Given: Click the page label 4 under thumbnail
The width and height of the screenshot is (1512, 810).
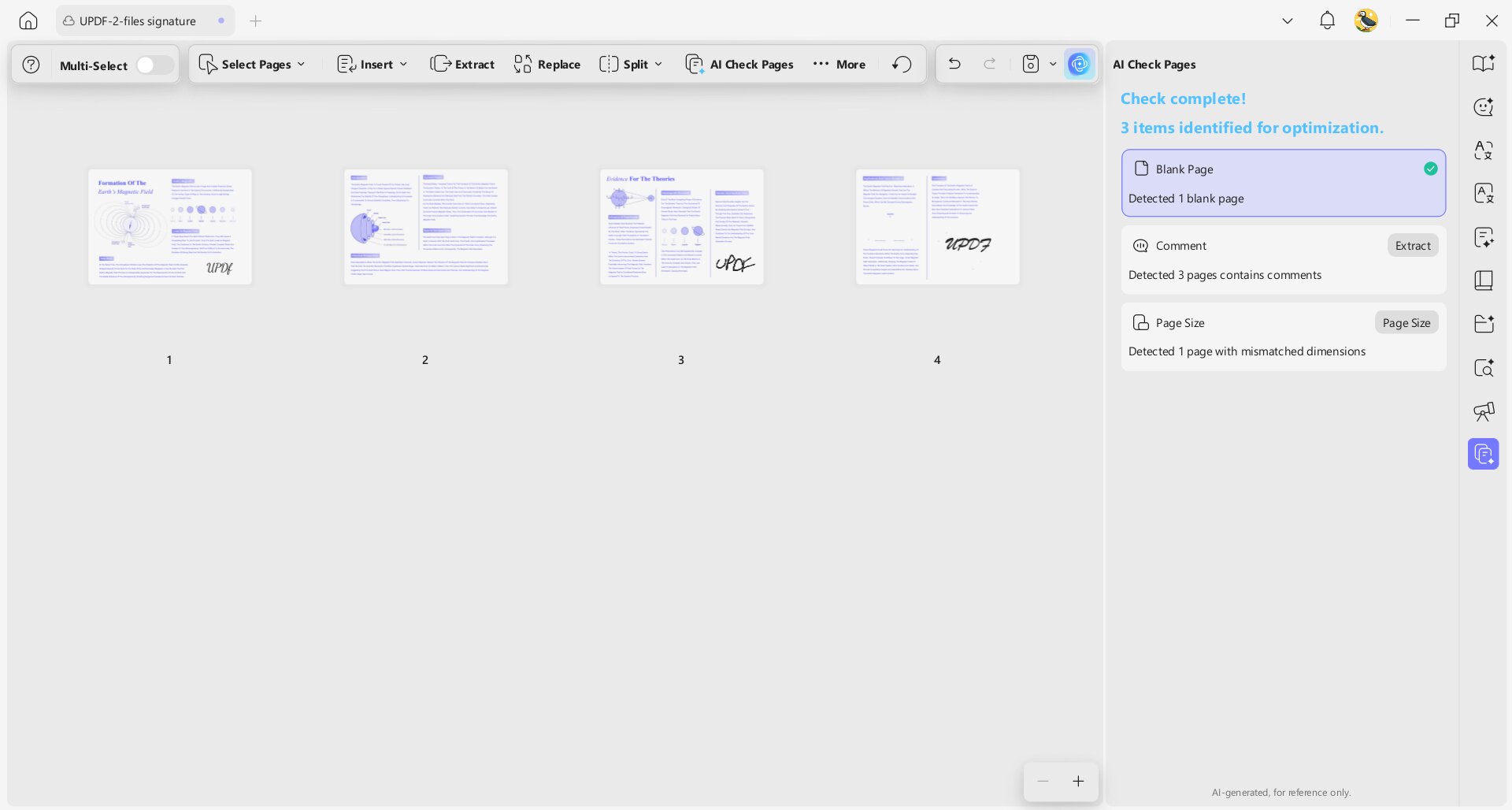Looking at the screenshot, I should click(937, 360).
